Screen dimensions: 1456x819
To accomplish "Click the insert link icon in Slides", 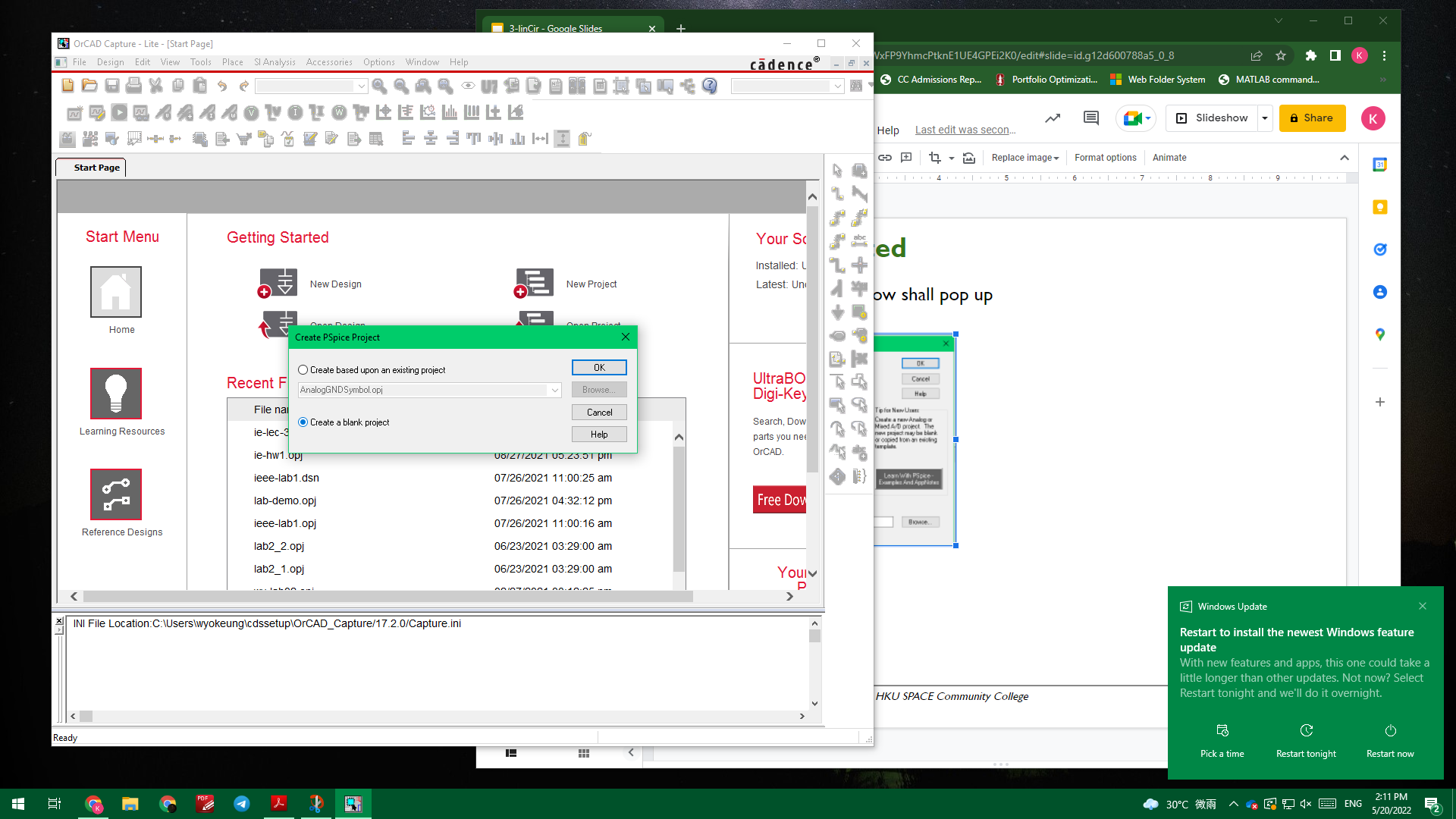I will (x=885, y=158).
